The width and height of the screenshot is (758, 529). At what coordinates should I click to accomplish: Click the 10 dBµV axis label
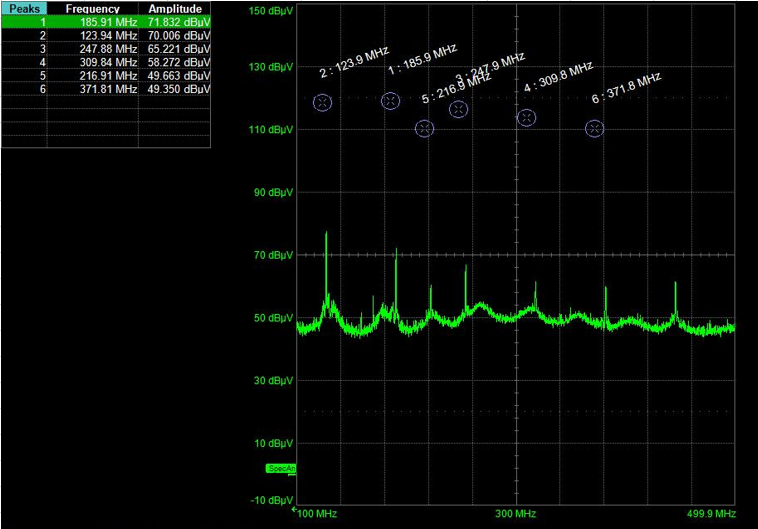coord(273,443)
